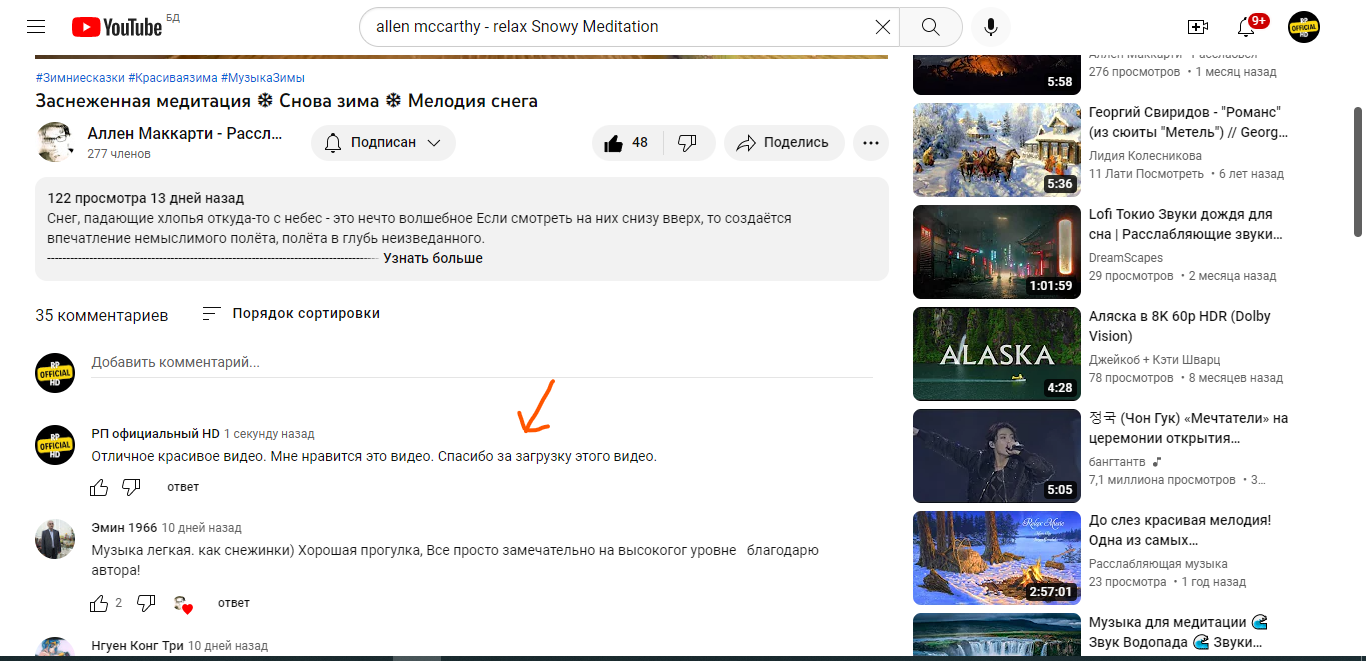Open Лидия Колесникова channel name
This screenshot has height=661, width=1366.
pos(1145,156)
